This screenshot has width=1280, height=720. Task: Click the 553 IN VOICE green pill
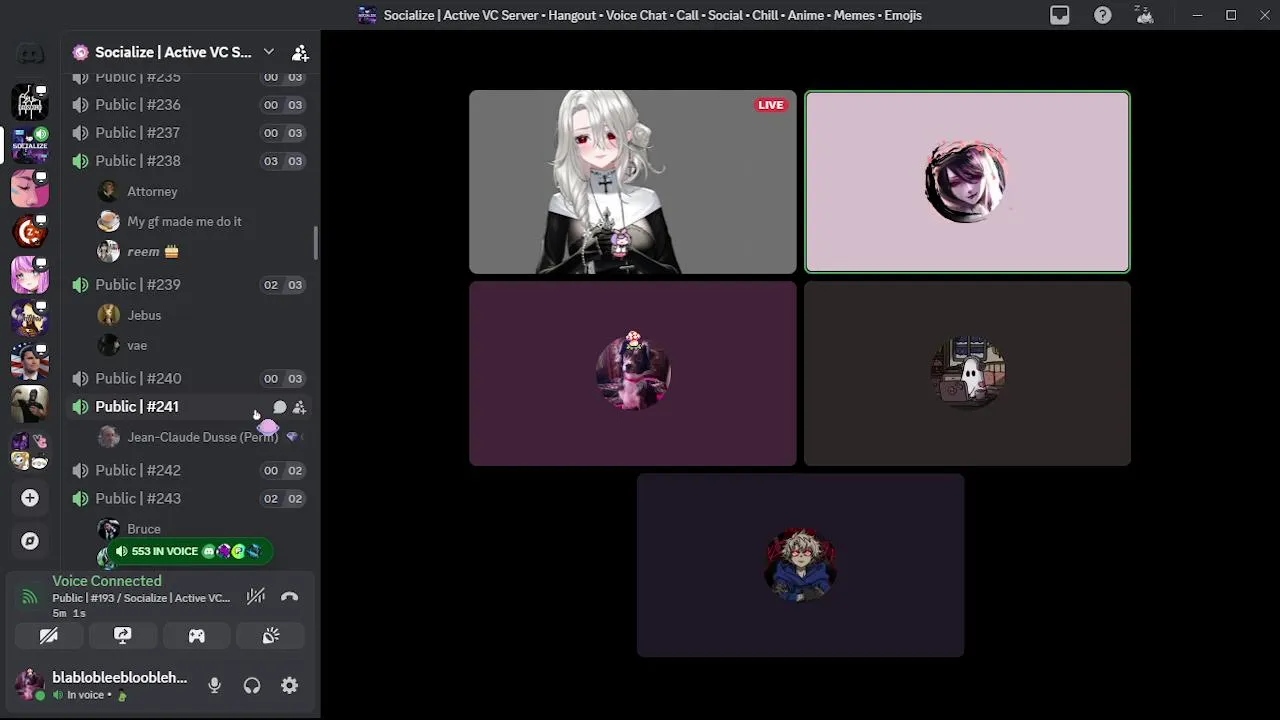(x=189, y=551)
